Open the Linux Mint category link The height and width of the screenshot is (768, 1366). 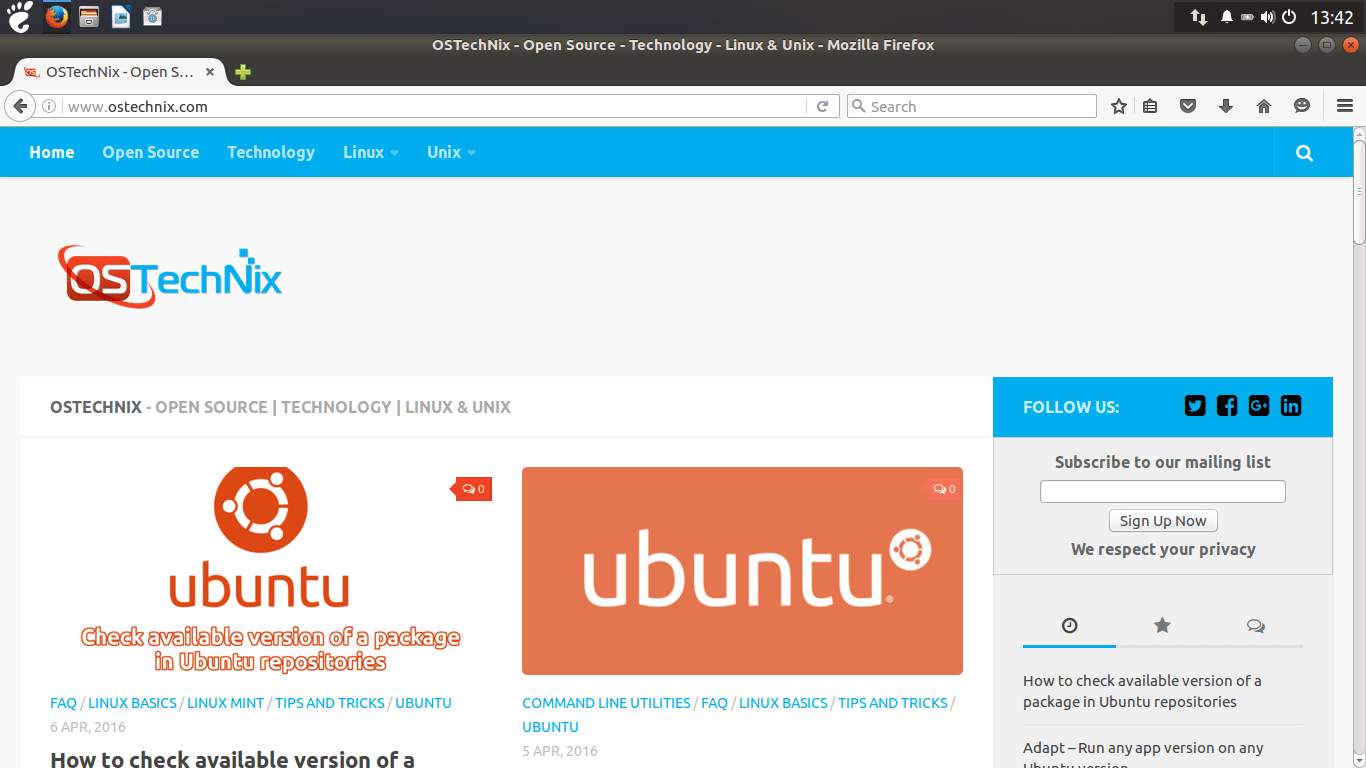[x=226, y=703]
